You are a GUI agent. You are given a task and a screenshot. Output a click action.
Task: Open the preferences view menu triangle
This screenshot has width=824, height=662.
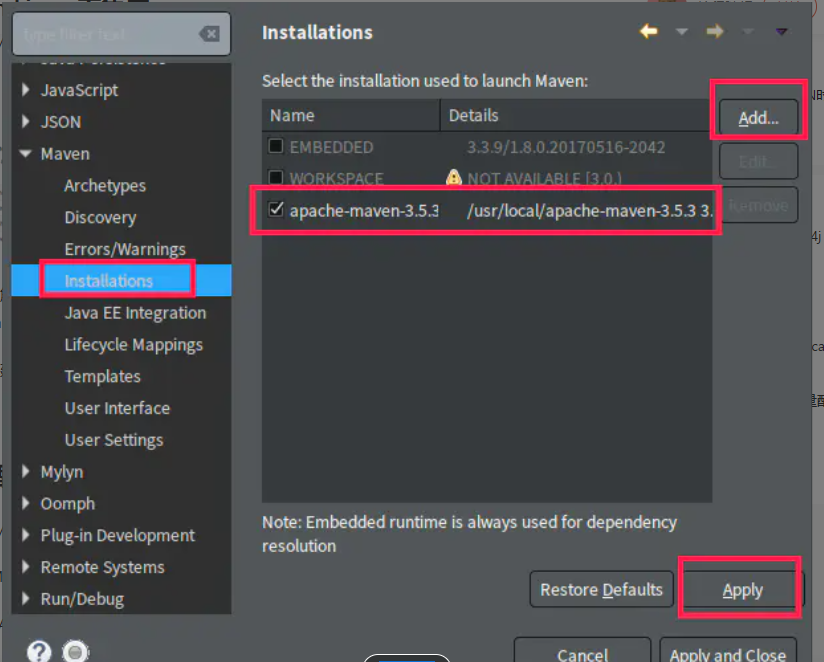[782, 32]
